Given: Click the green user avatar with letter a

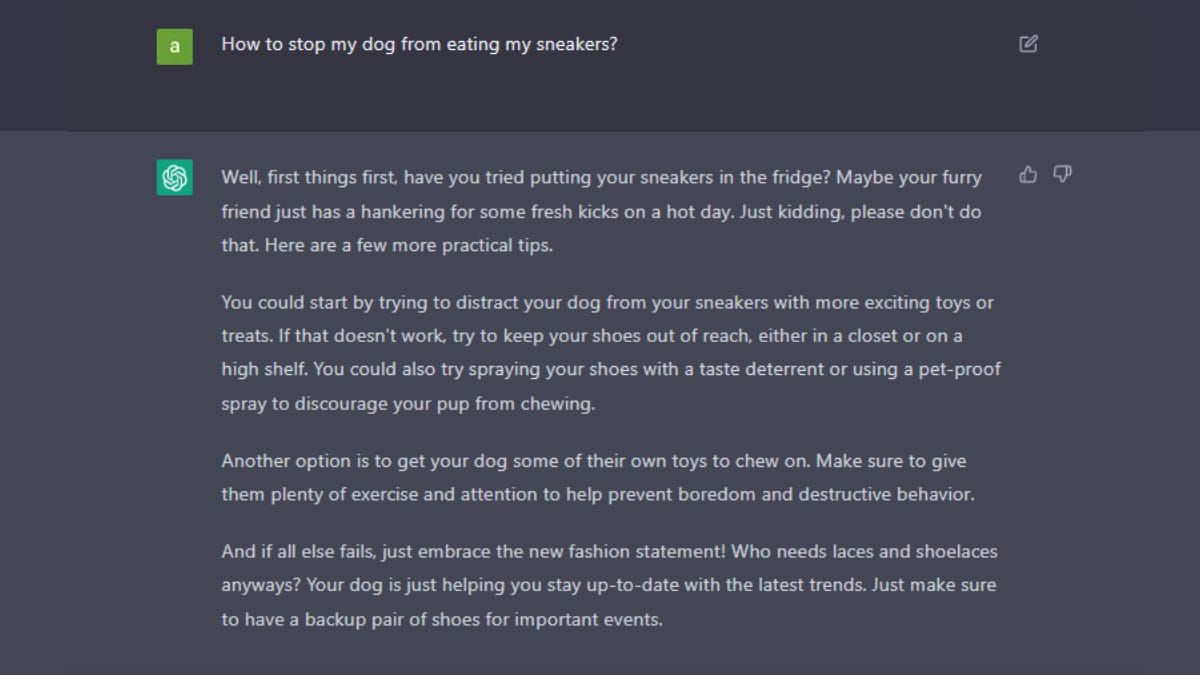Looking at the screenshot, I should coord(174,47).
